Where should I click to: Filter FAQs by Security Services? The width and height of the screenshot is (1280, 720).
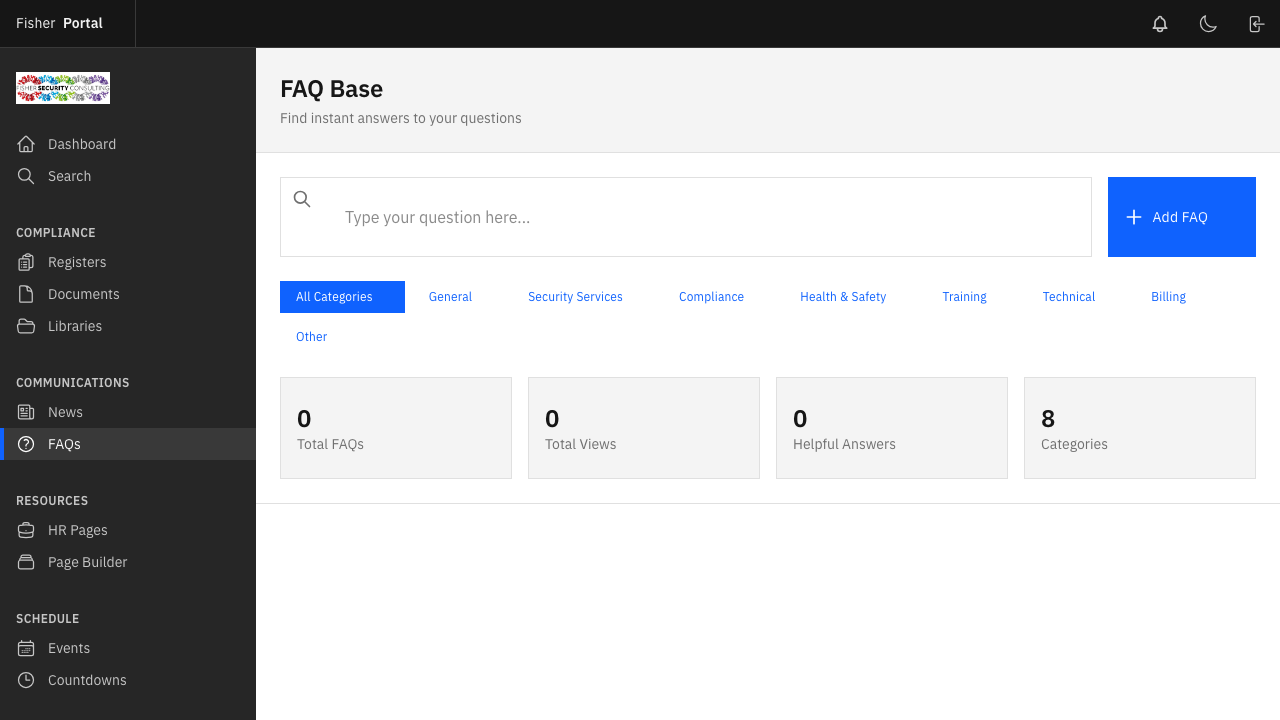(x=575, y=297)
